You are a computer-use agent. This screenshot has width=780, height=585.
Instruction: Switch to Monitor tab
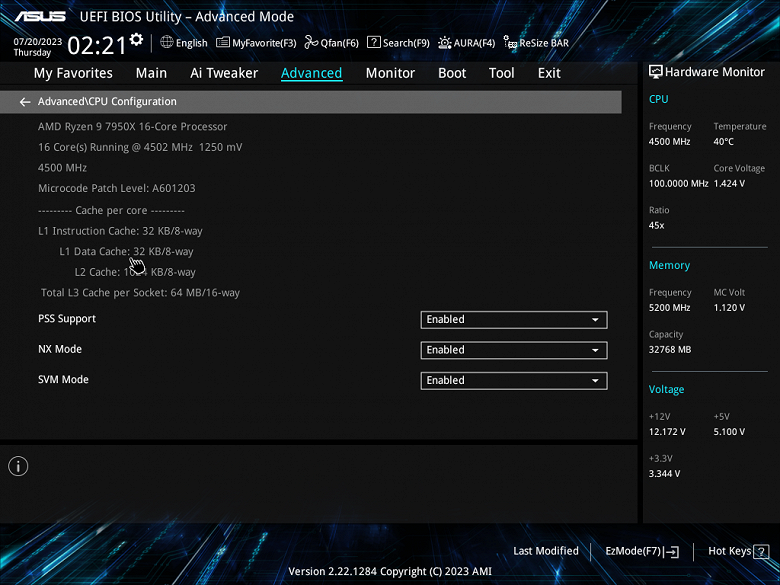(x=390, y=73)
